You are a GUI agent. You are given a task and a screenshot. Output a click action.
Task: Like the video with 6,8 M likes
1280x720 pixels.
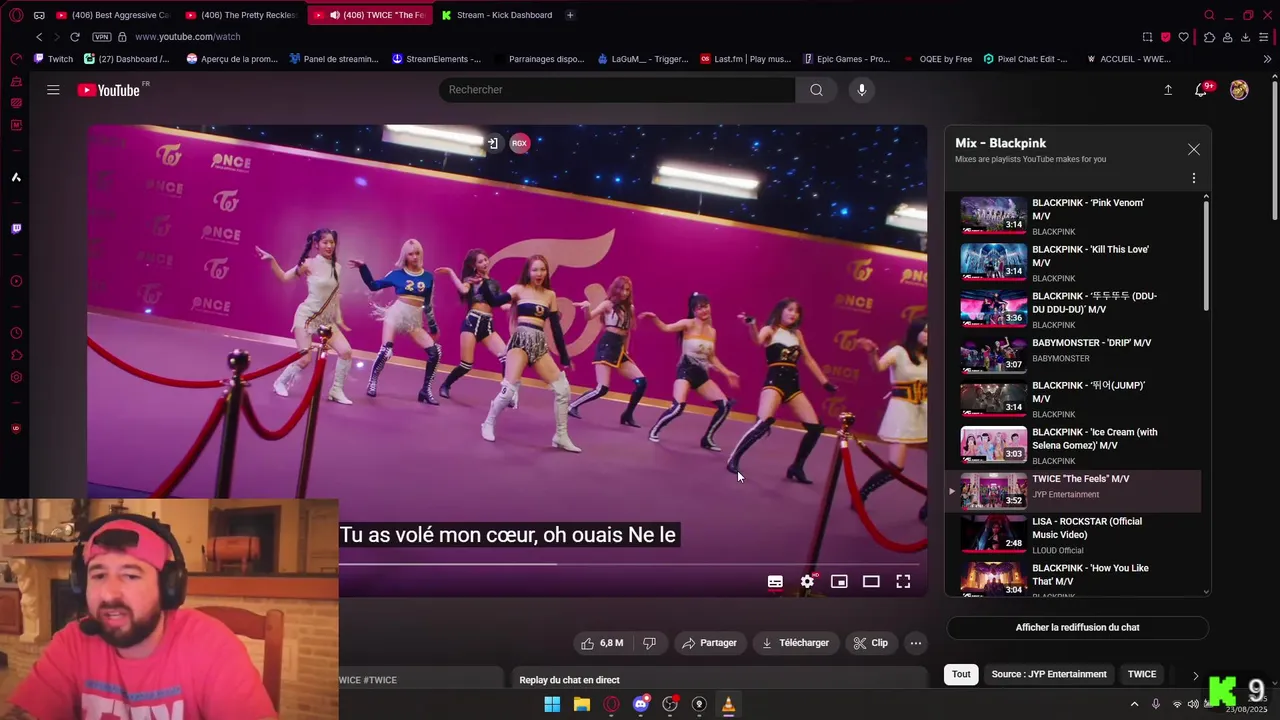pos(601,643)
